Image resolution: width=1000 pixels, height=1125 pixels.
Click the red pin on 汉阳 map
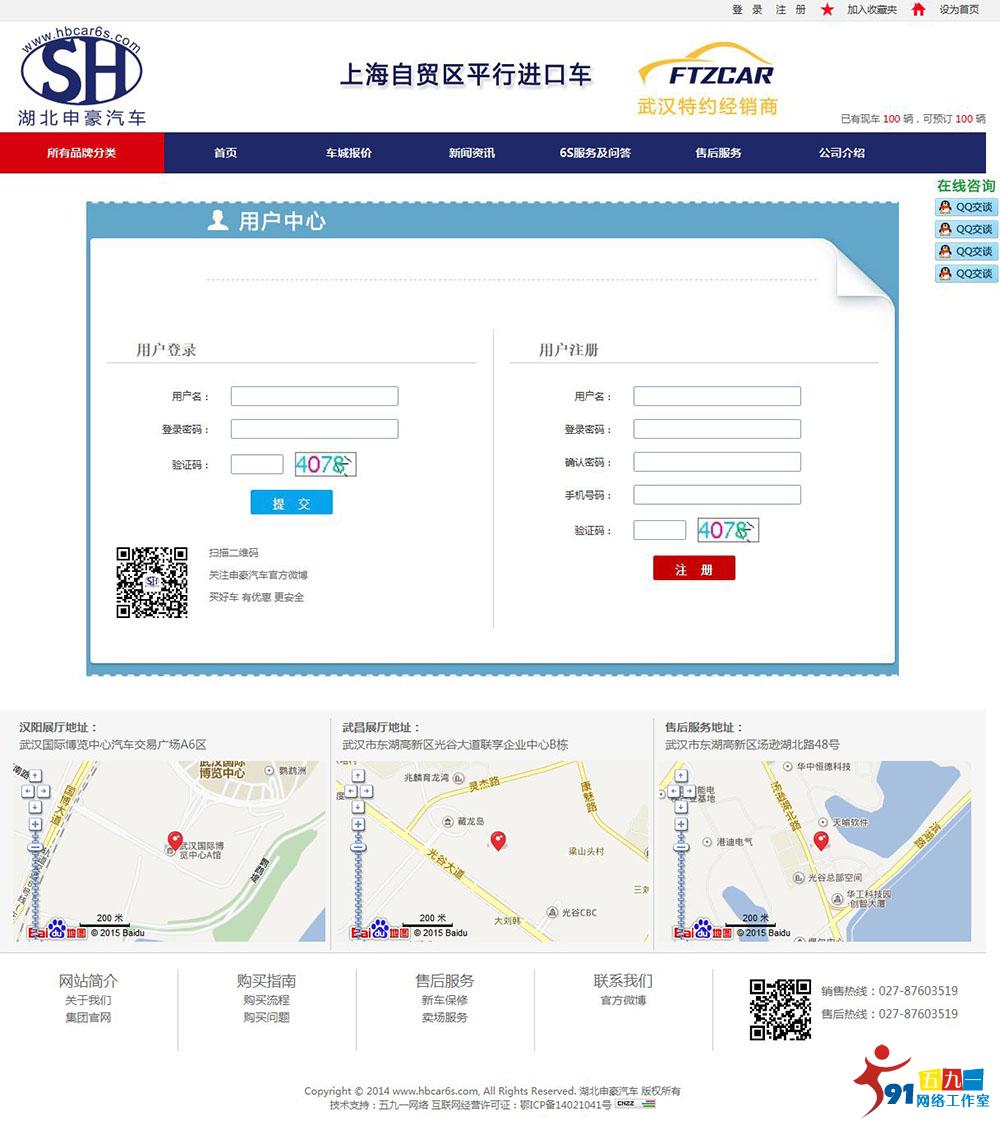tap(176, 840)
